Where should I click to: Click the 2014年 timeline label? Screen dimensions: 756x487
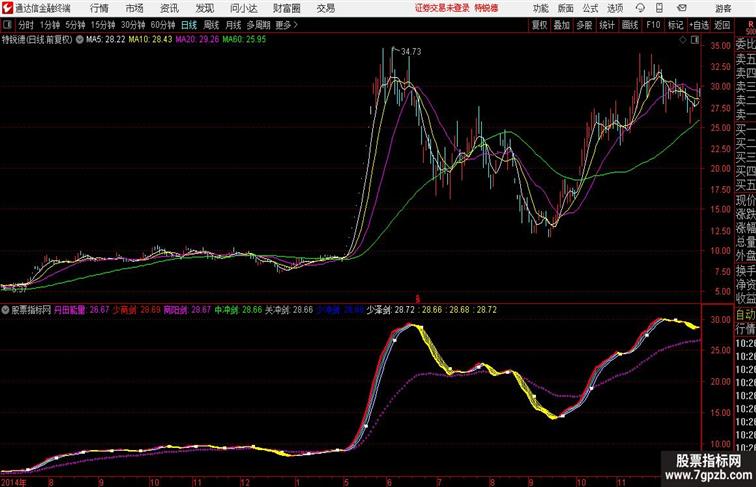point(14,482)
